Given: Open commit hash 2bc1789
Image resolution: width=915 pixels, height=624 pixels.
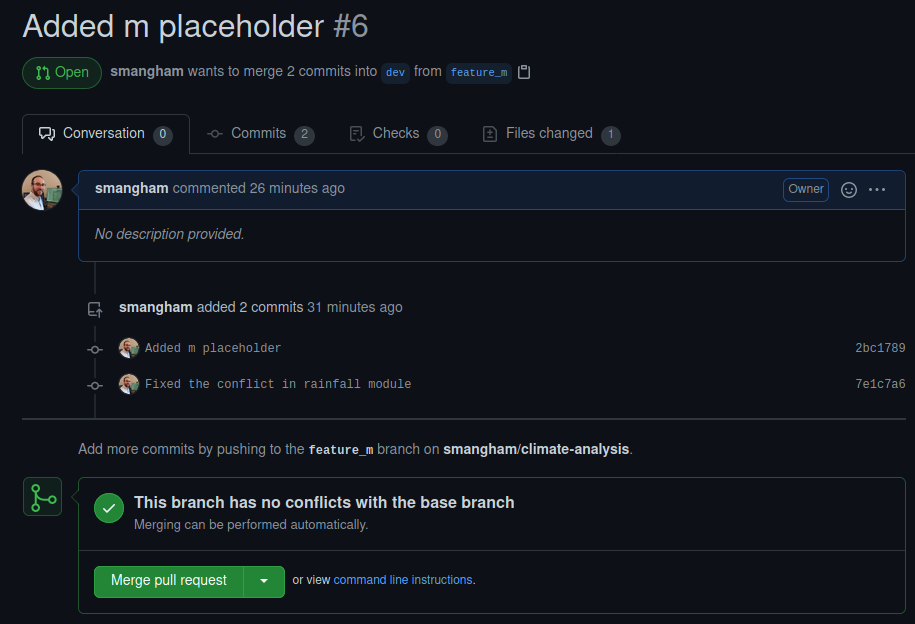Looking at the screenshot, I should [x=880, y=348].
